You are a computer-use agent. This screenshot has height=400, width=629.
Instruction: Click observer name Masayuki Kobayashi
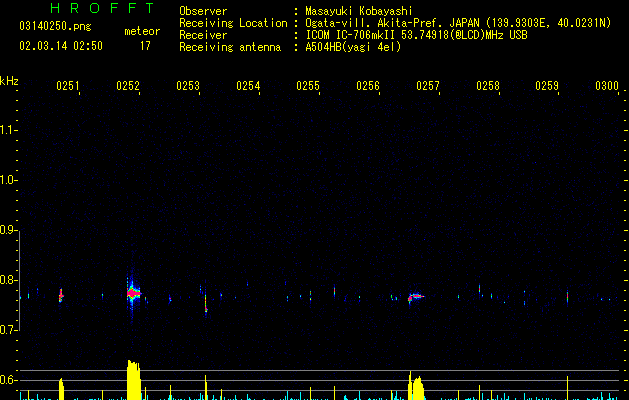(359, 11)
